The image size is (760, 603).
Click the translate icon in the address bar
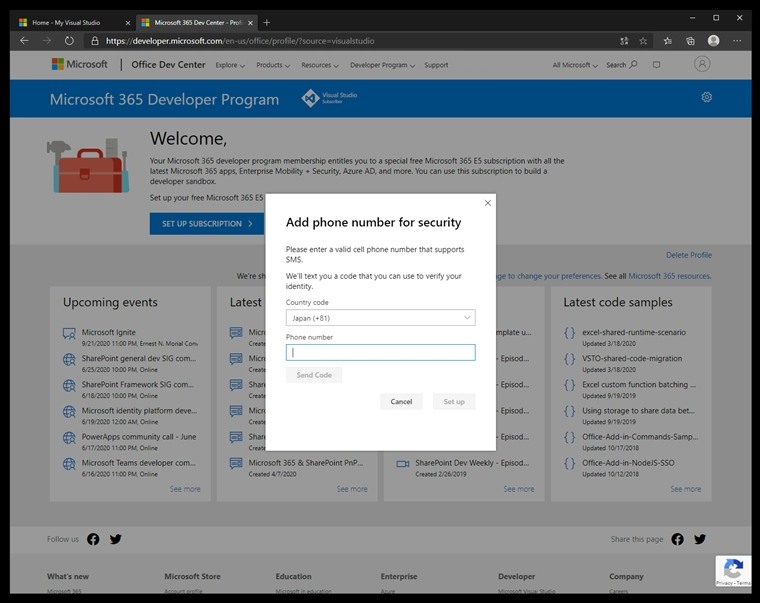coord(624,41)
